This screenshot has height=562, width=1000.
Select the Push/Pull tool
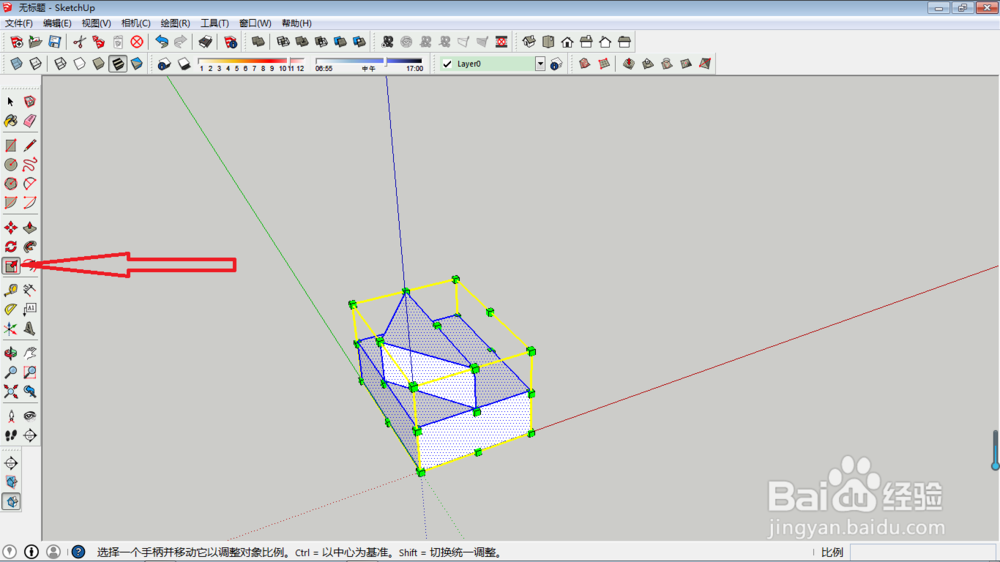[30, 228]
